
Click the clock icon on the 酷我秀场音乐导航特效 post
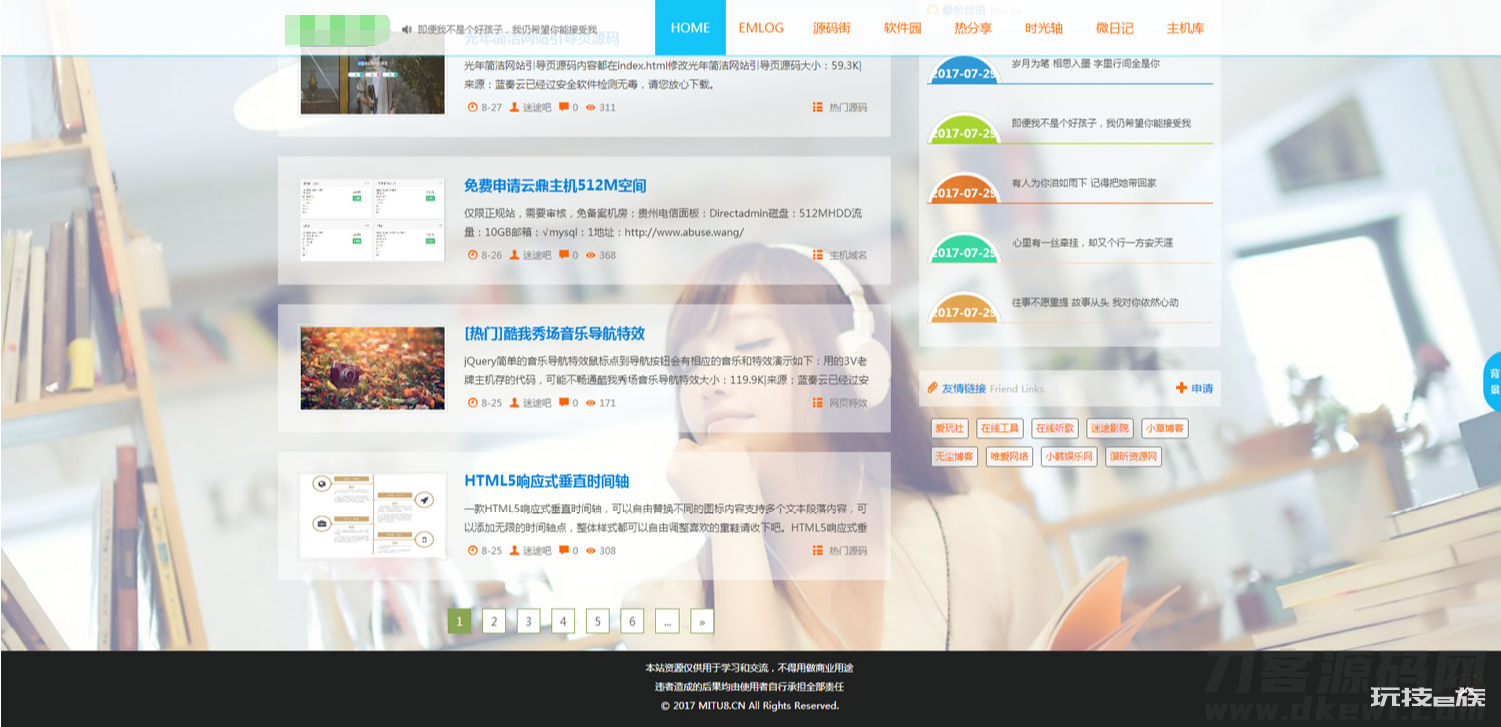click(473, 403)
